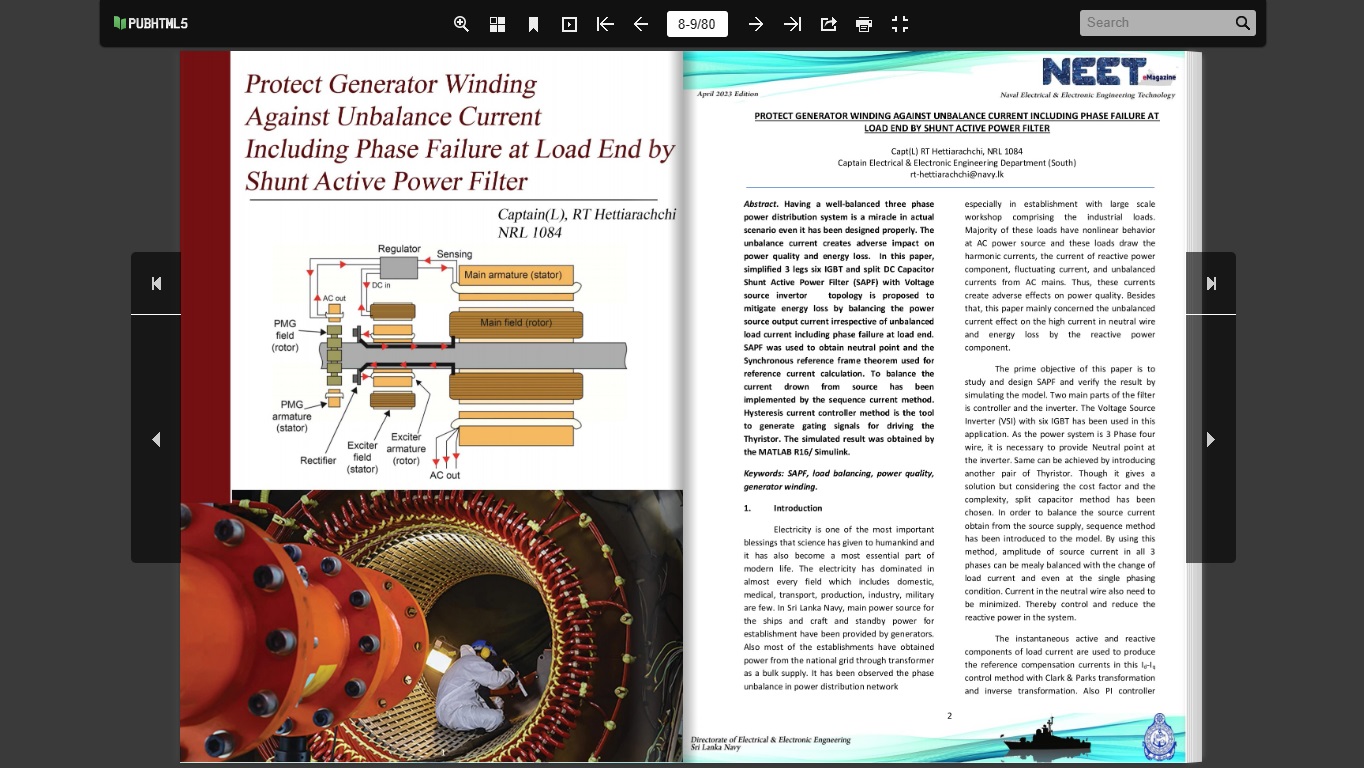
Task: Click 'Naval Electrical & Electronic Engineering Technology' tagline
Action: tap(1087, 95)
